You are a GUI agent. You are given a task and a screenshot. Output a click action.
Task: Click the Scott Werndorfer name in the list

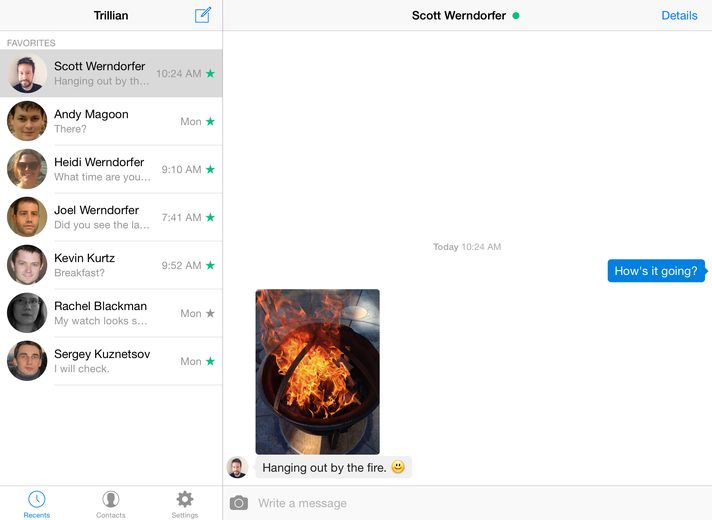(99, 66)
